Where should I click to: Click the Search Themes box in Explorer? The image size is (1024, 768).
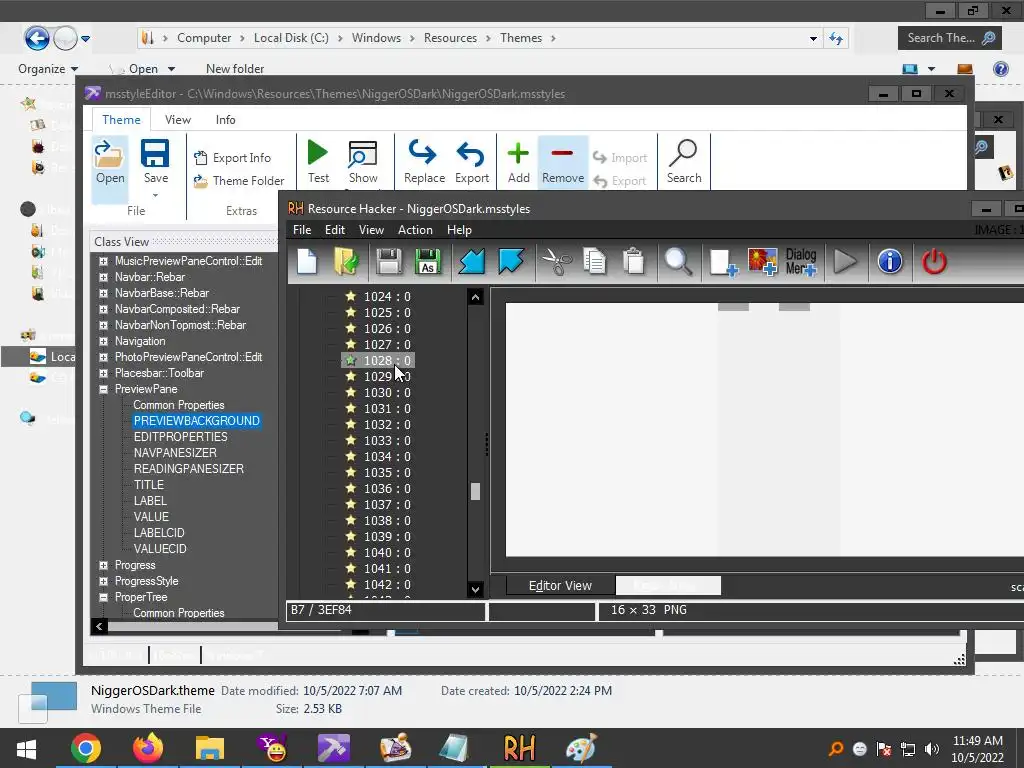[950, 38]
